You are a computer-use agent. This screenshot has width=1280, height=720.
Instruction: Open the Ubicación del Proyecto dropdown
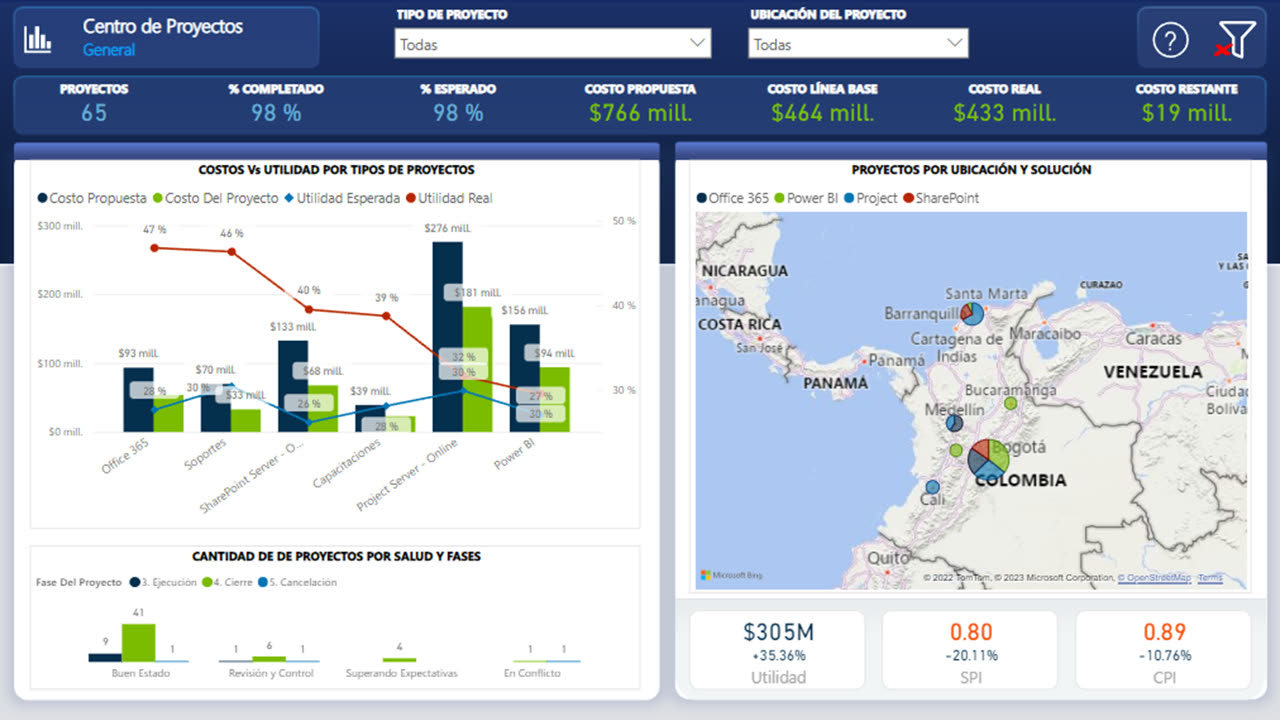858,44
